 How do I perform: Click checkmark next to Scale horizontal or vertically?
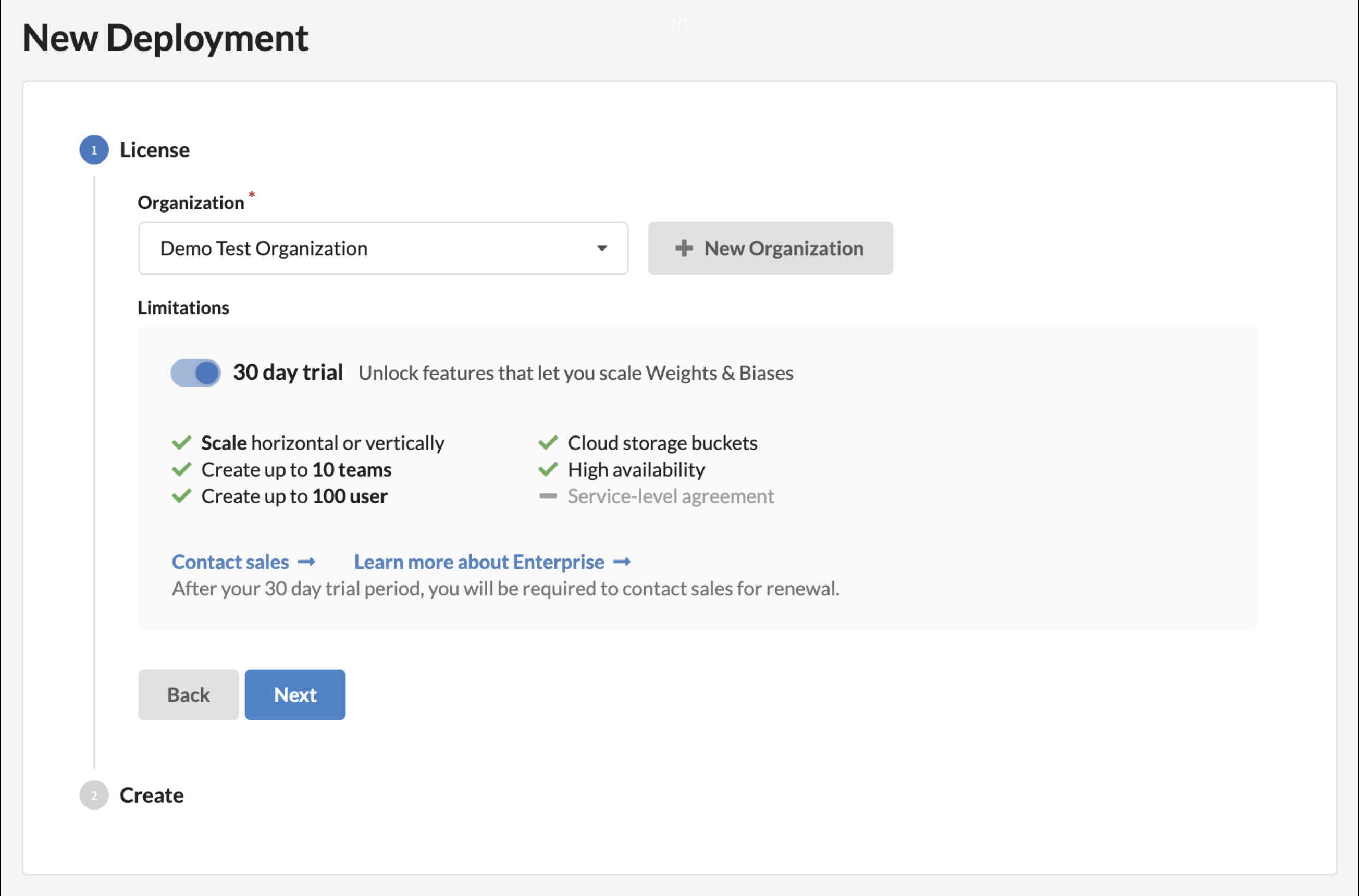(x=181, y=443)
